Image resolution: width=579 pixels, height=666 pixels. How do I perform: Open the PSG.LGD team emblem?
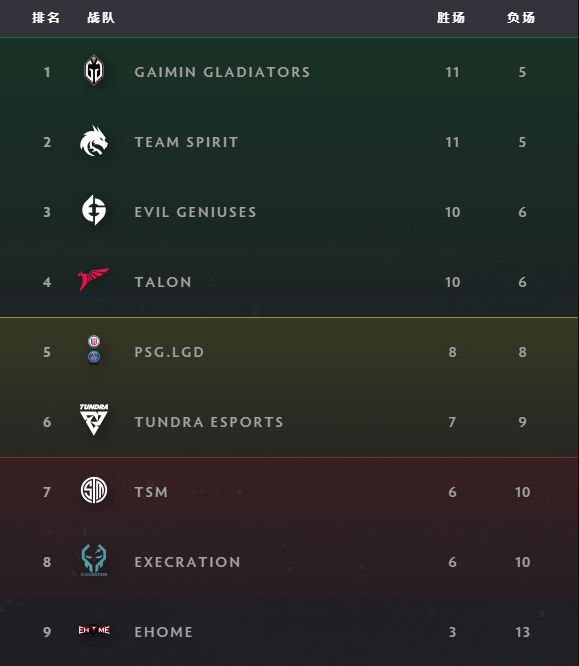tap(94, 350)
